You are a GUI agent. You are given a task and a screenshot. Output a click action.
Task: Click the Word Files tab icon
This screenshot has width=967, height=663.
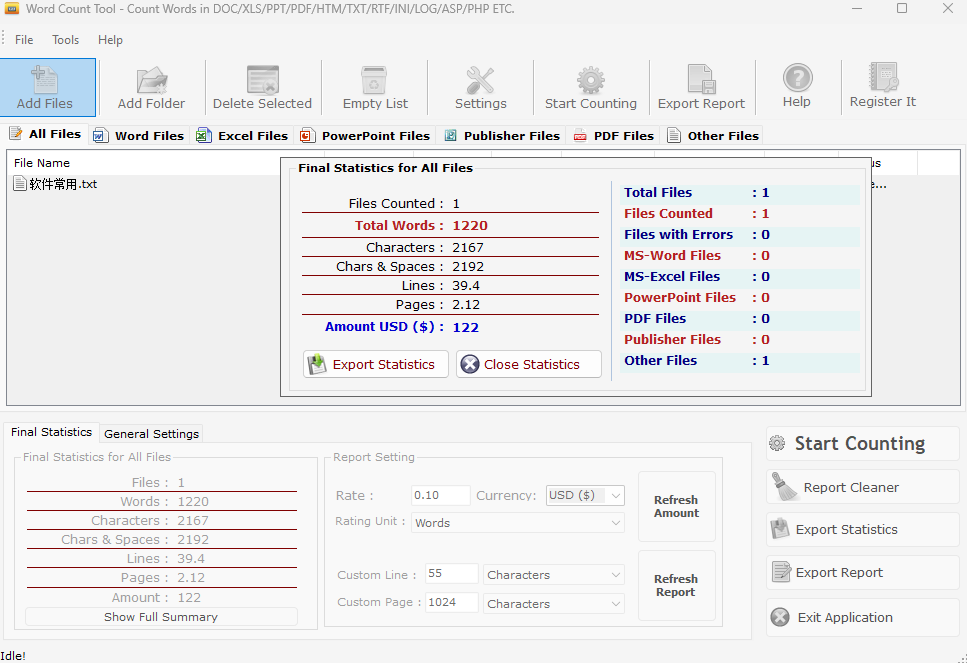[101, 136]
